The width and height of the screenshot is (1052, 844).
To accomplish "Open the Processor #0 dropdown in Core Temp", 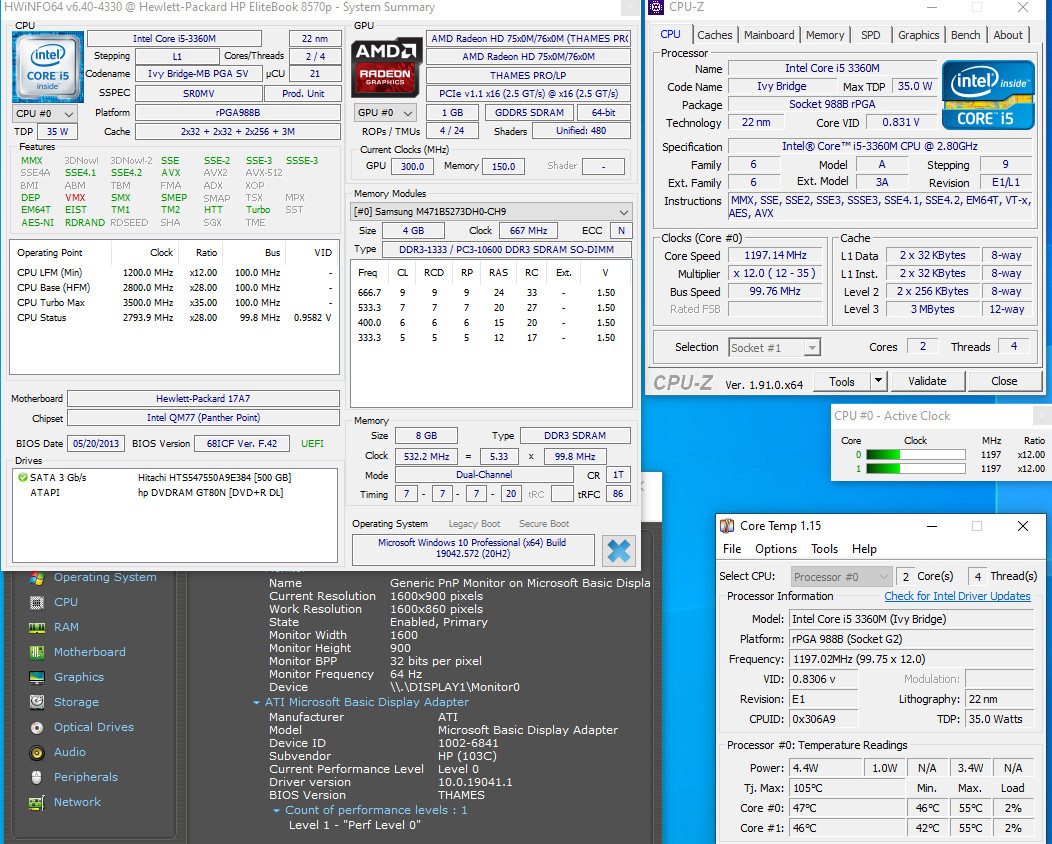I will (x=841, y=577).
